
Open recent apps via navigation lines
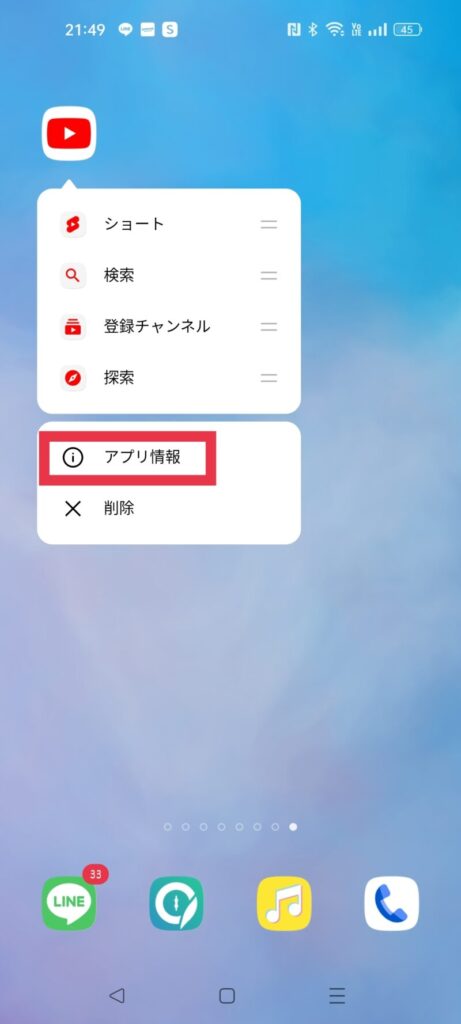click(337, 995)
